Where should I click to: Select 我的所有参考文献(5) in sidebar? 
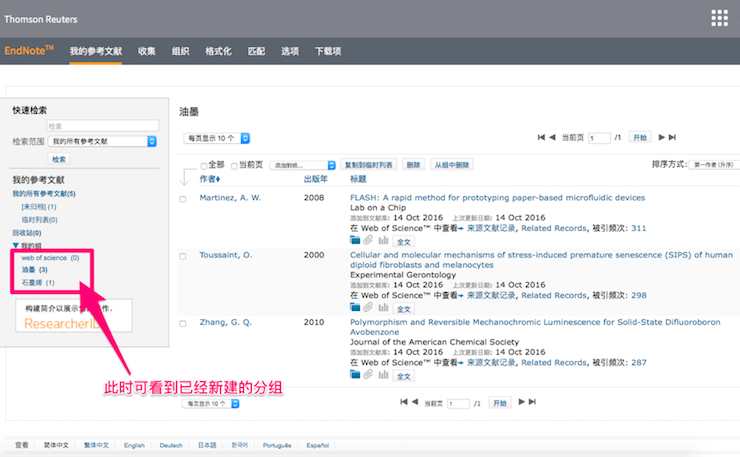click(x=44, y=194)
